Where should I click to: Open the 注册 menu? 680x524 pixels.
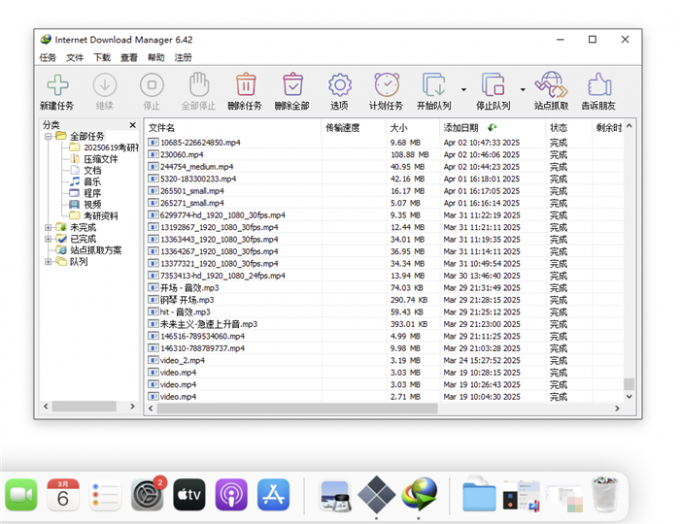tap(183, 57)
